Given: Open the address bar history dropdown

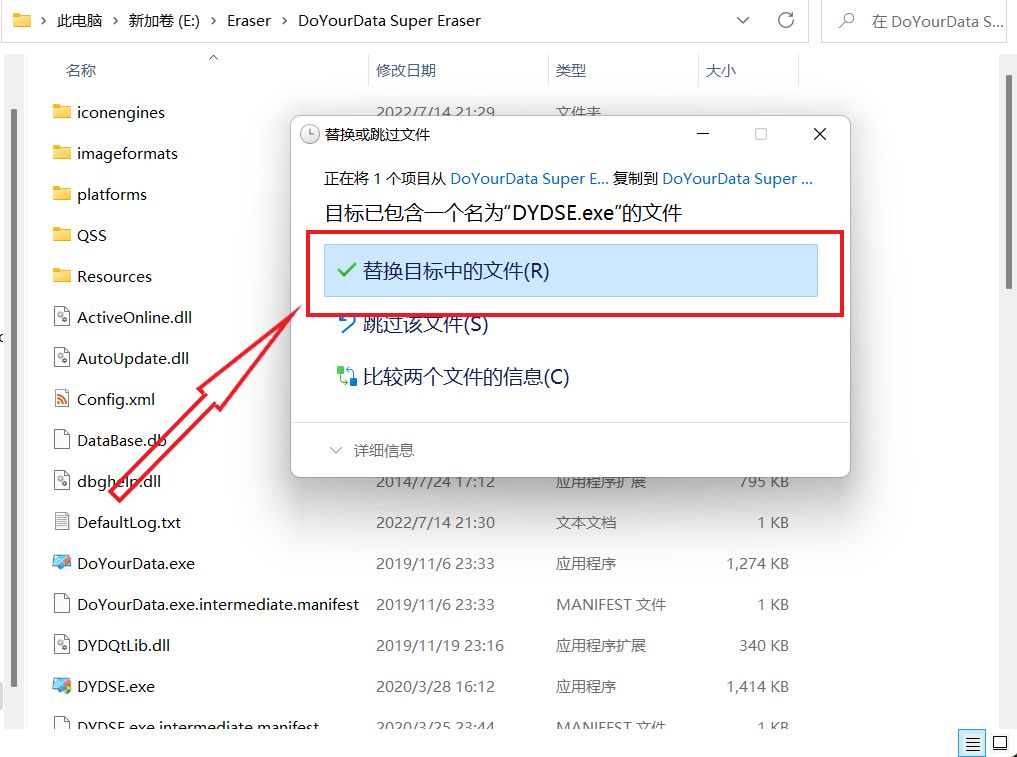Looking at the screenshot, I should 743,20.
